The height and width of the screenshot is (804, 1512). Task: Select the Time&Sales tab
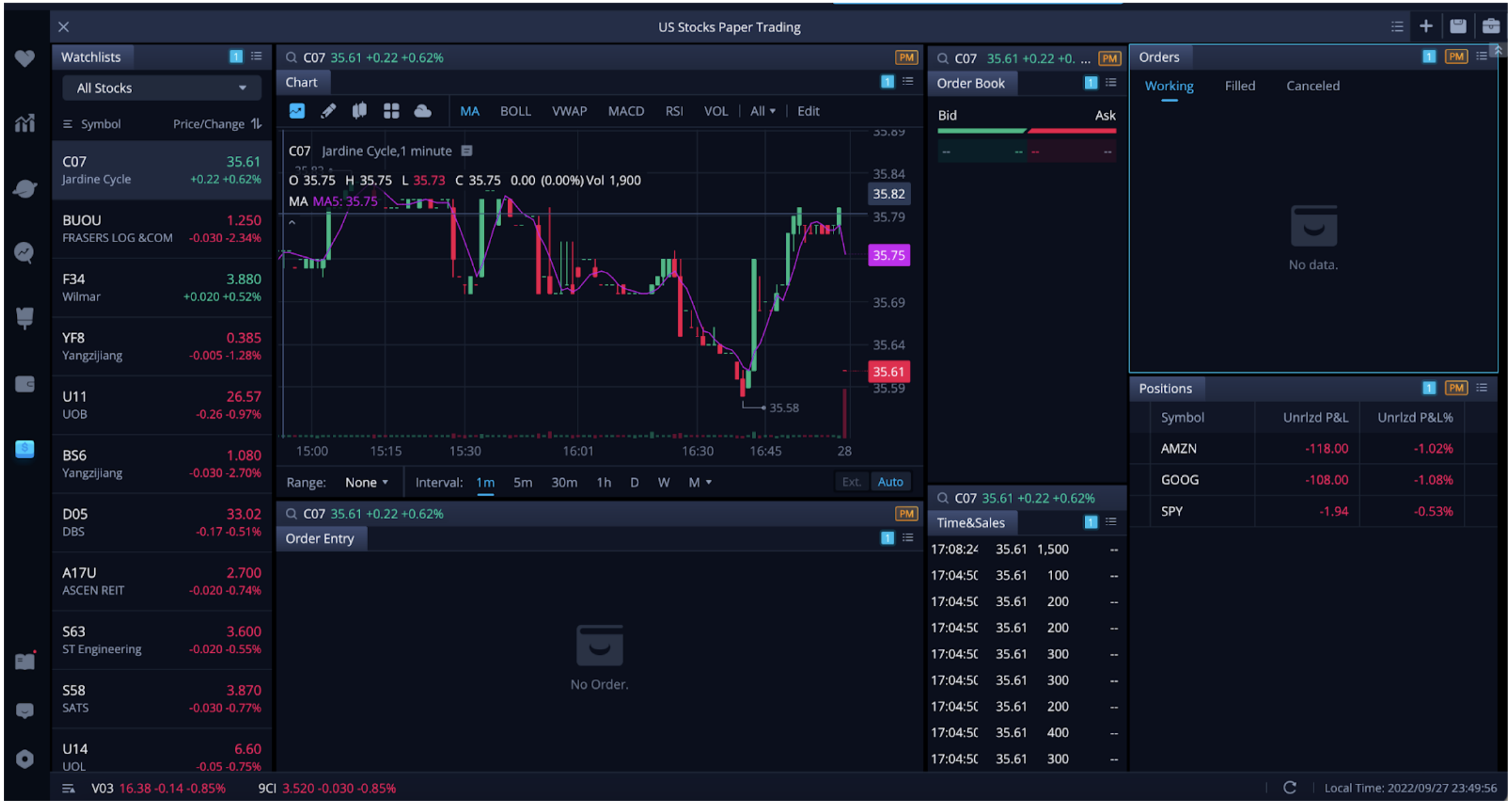click(970, 523)
